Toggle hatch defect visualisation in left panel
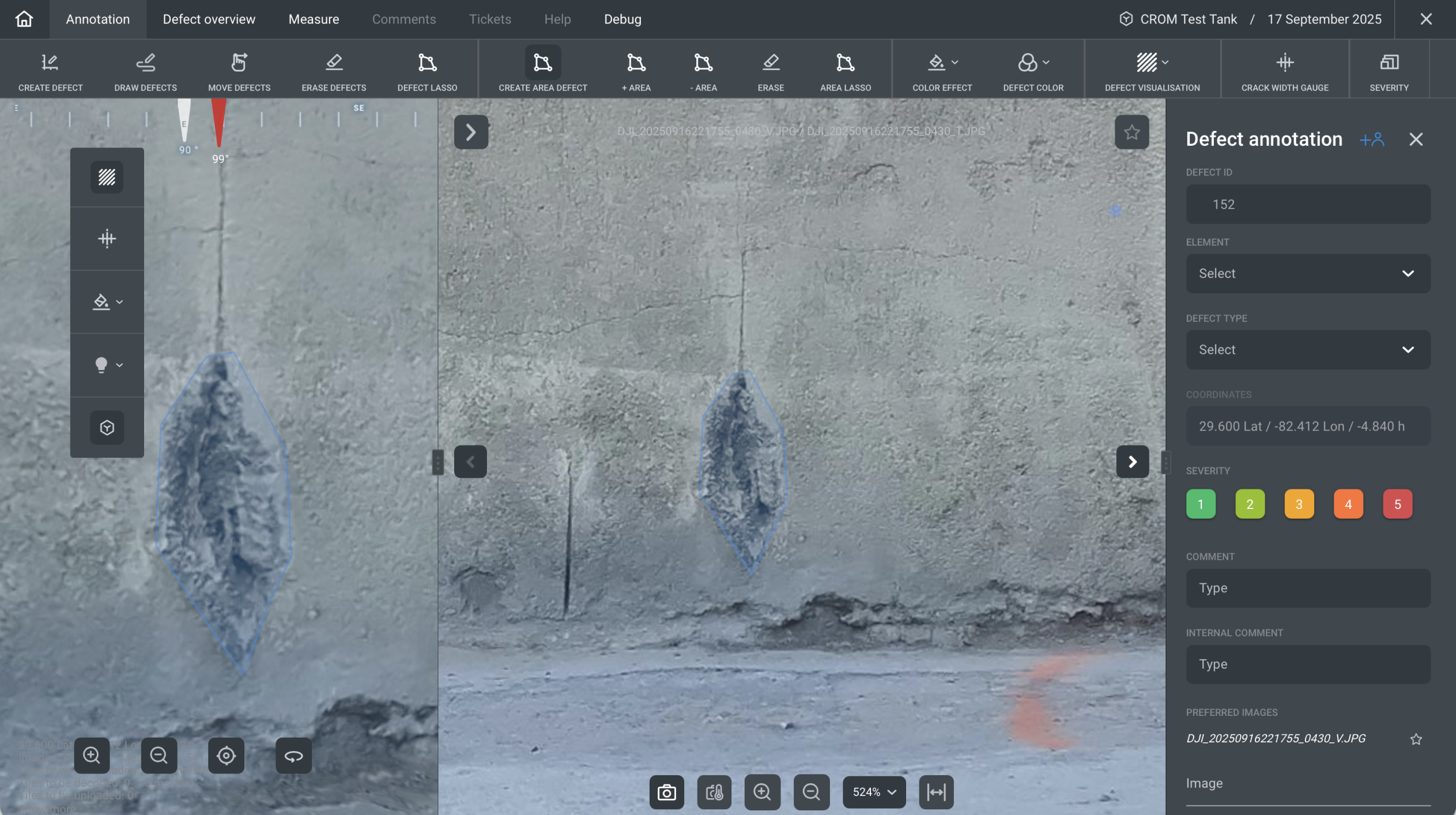The height and width of the screenshot is (815, 1456). [107, 177]
